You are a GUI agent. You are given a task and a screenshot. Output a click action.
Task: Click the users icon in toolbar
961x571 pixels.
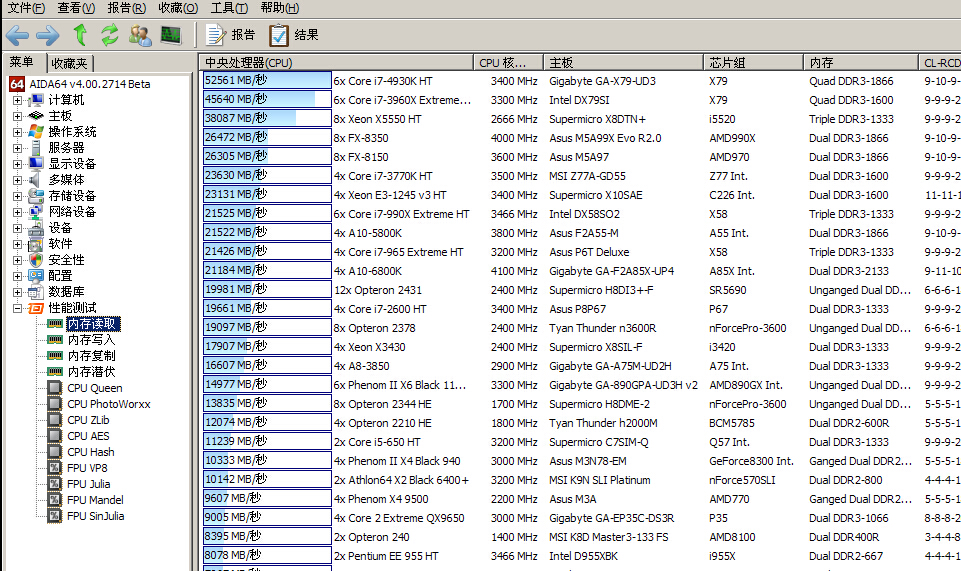click(140, 35)
